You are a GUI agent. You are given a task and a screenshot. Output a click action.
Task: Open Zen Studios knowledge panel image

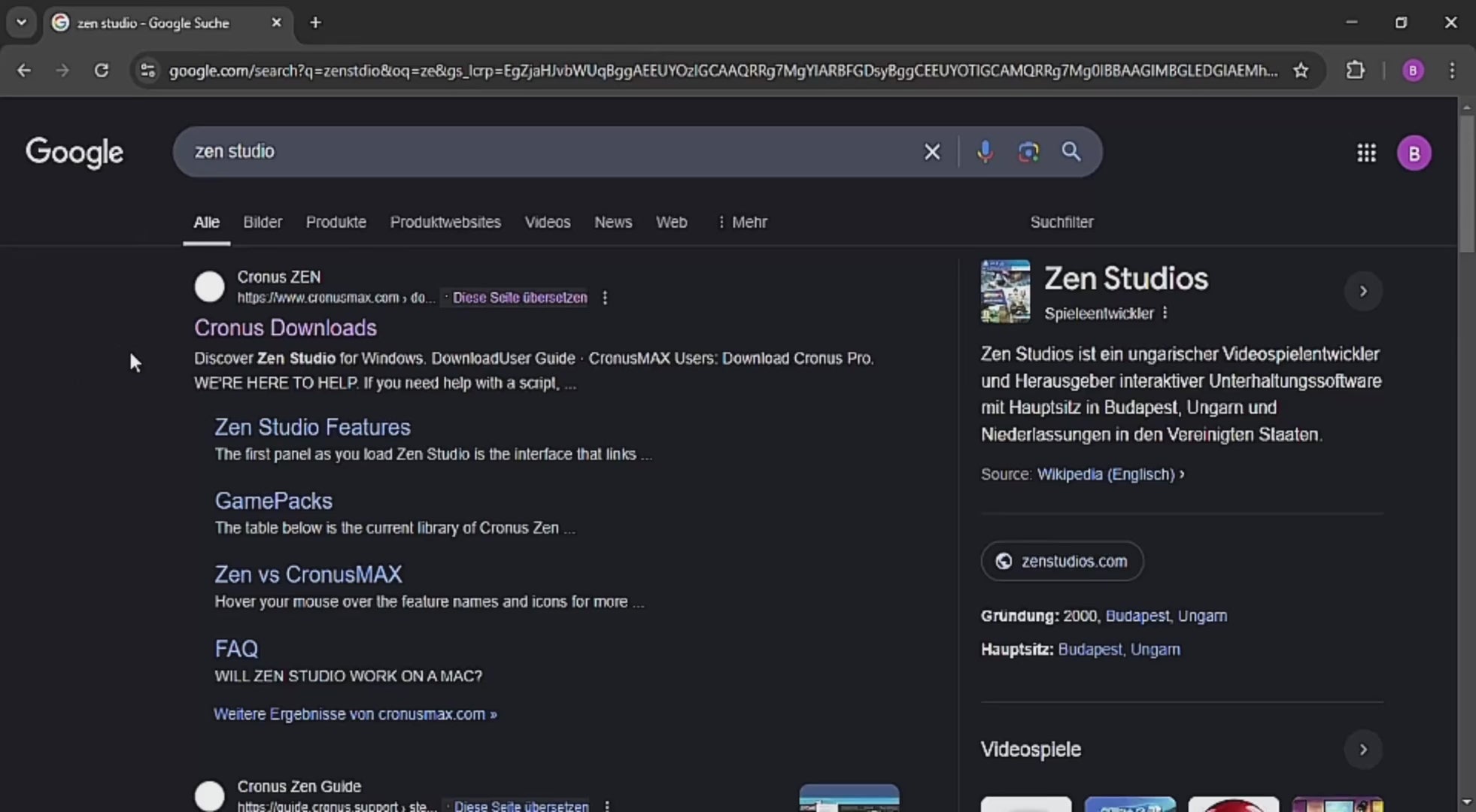[x=1005, y=291]
